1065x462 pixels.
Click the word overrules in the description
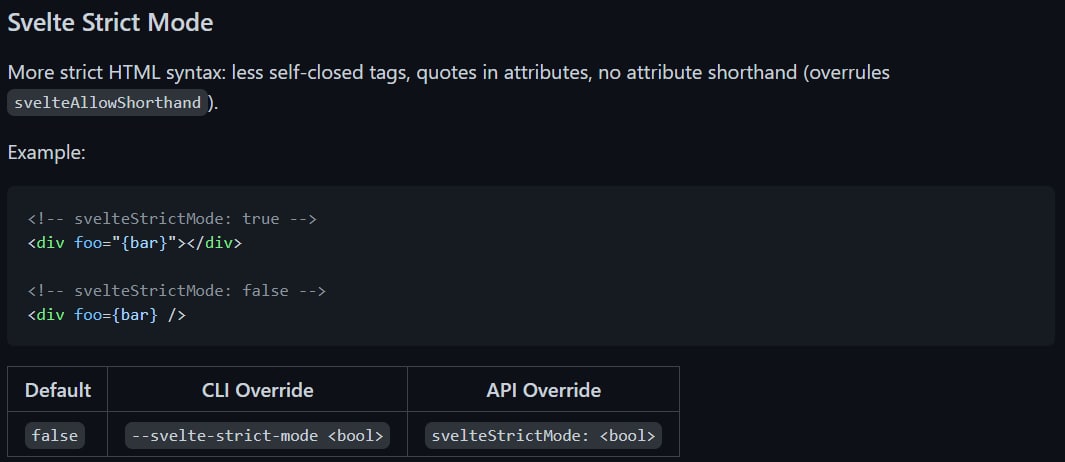[x=848, y=73]
